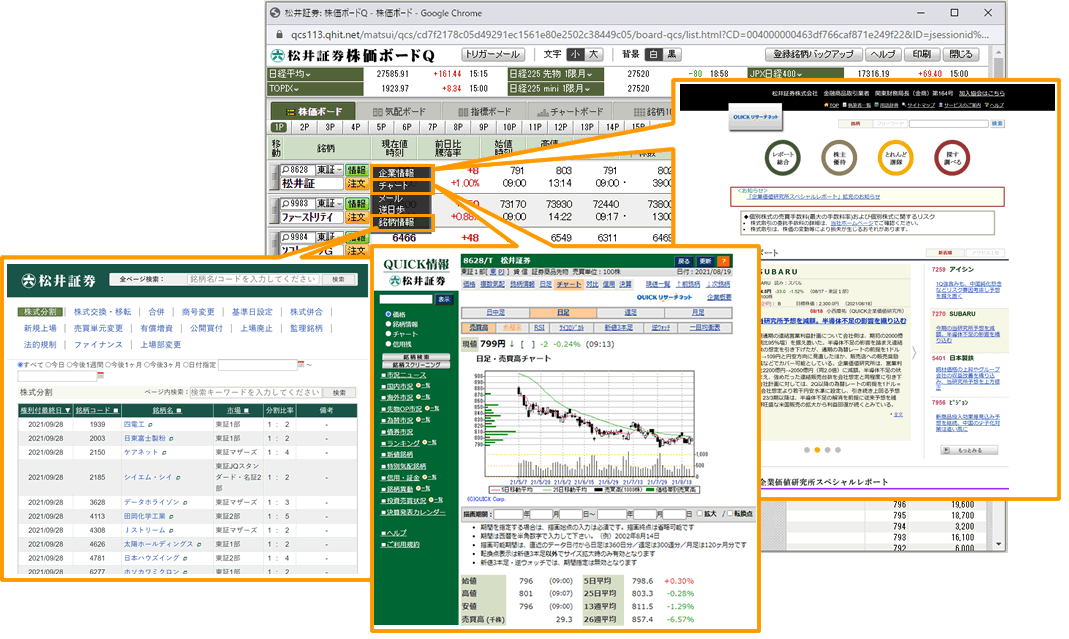Switch to the 気配ボード tab
Viewport: 1069px width, 639px height.
(x=400, y=111)
